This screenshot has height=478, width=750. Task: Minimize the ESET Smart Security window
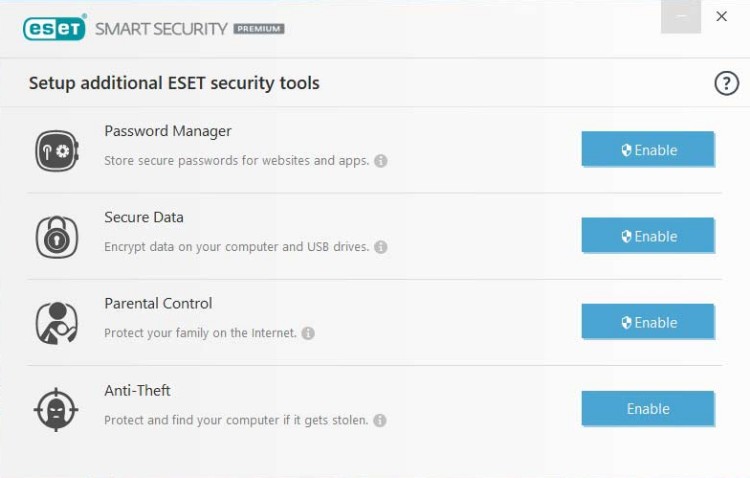681,17
